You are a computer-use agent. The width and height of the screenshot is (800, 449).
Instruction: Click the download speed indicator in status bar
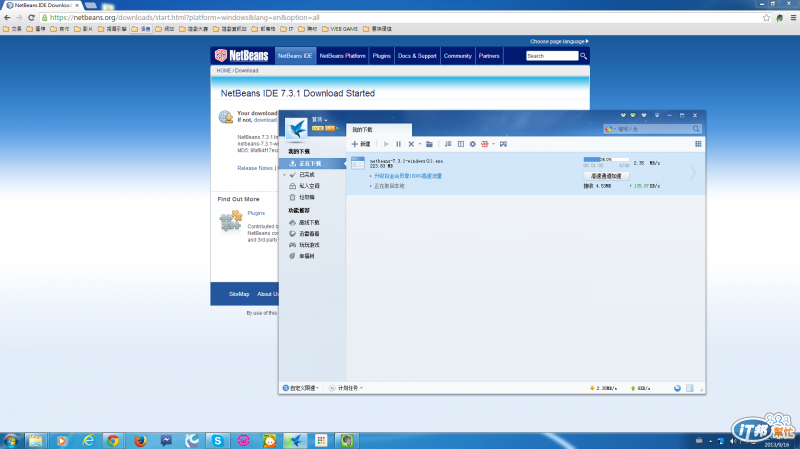click(x=603, y=389)
